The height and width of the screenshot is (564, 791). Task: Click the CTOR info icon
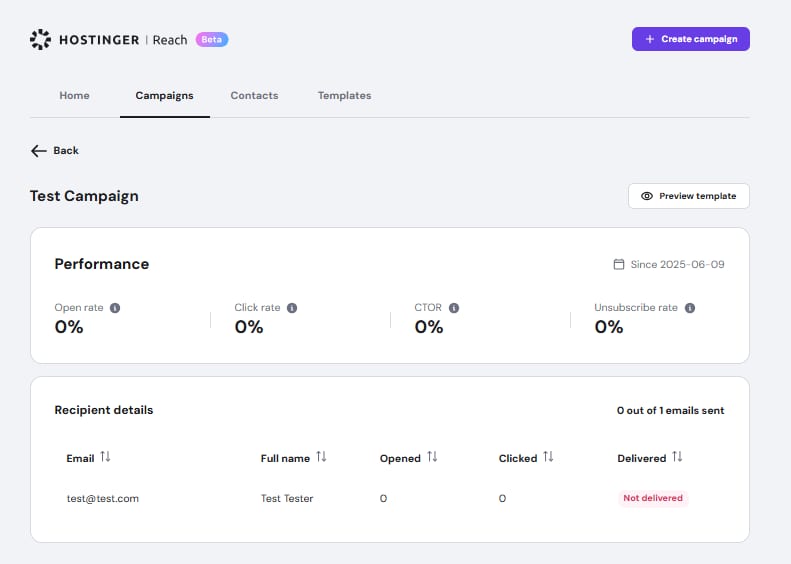[454, 308]
